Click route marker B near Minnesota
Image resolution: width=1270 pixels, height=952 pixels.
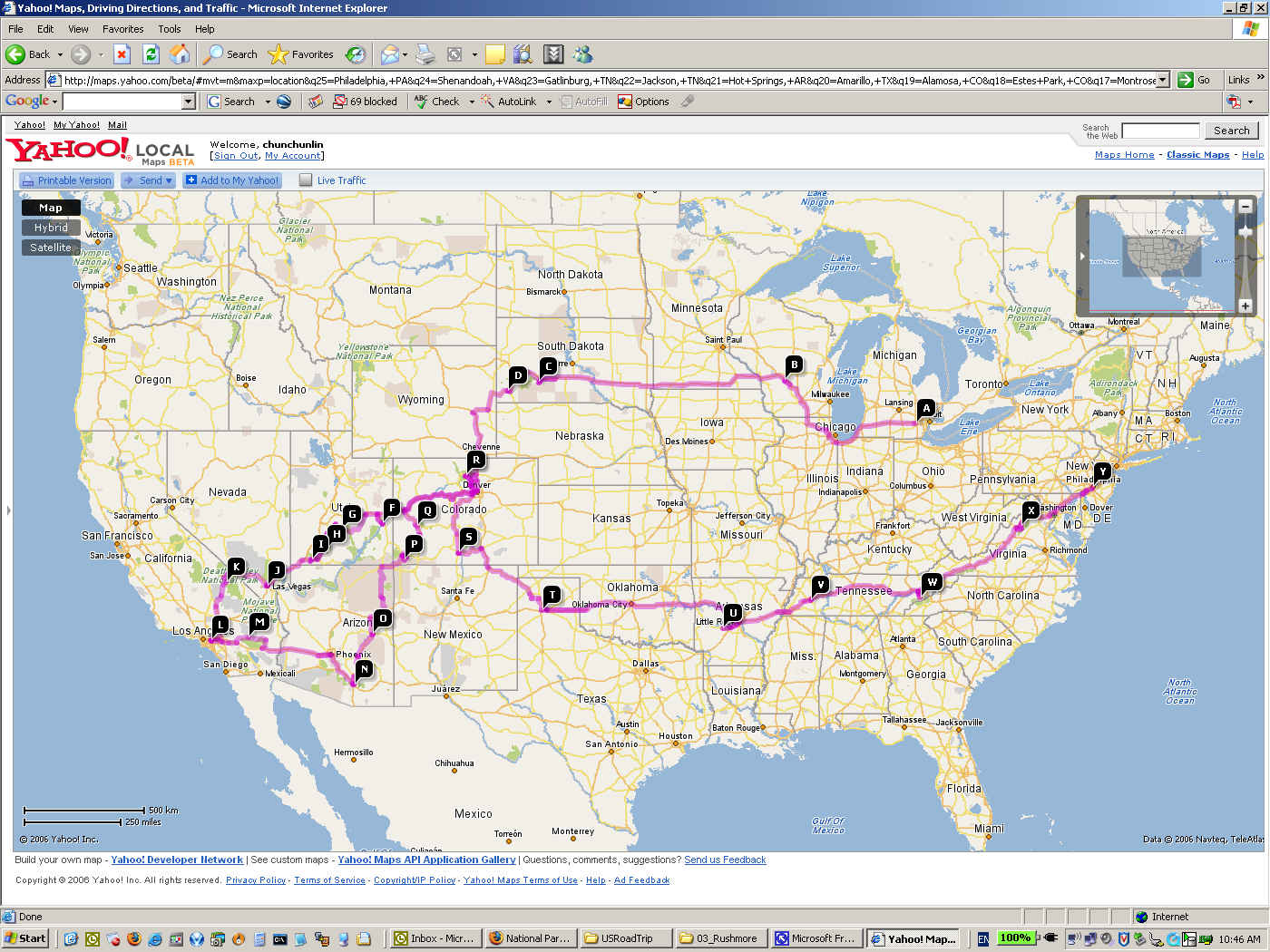[795, 364]
